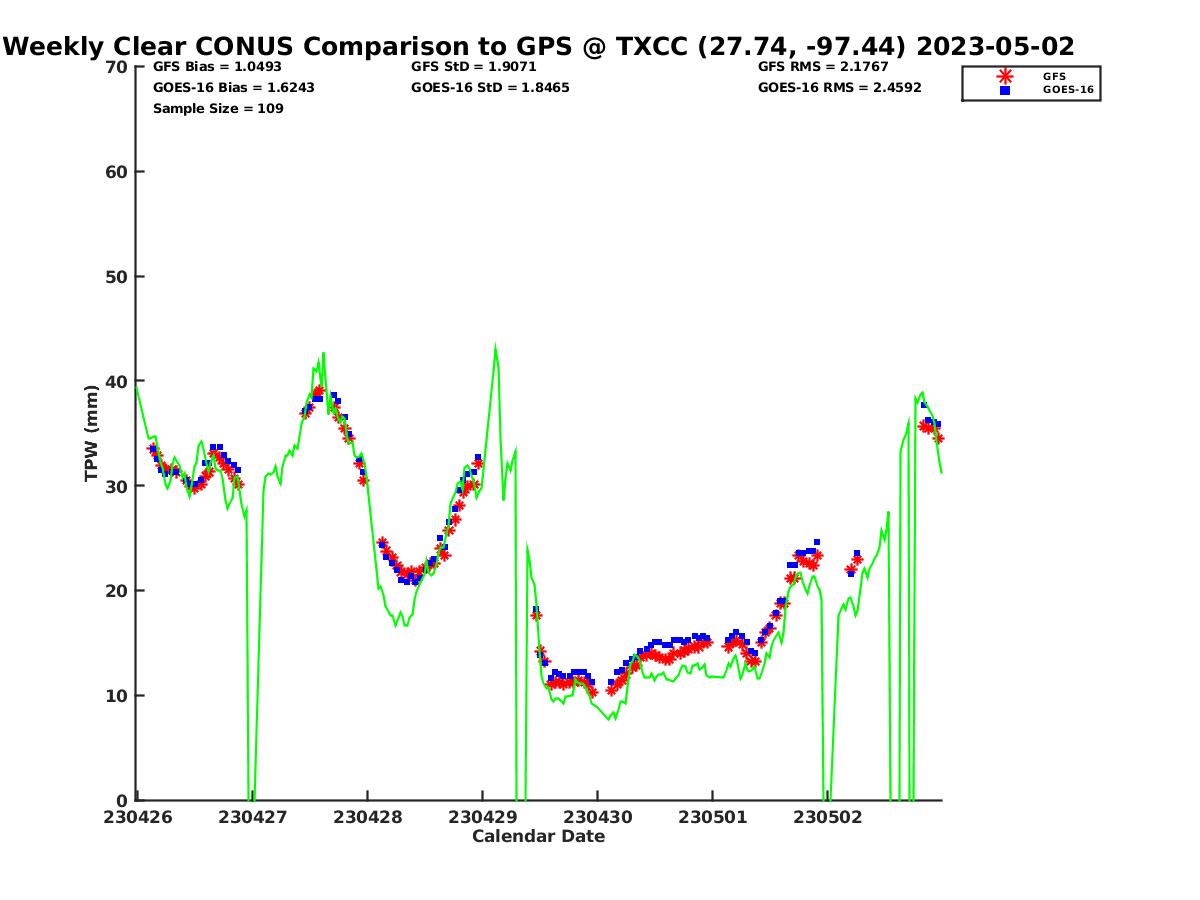Select the 'GFS Bias = 1.0493' label

pos(217,67)
